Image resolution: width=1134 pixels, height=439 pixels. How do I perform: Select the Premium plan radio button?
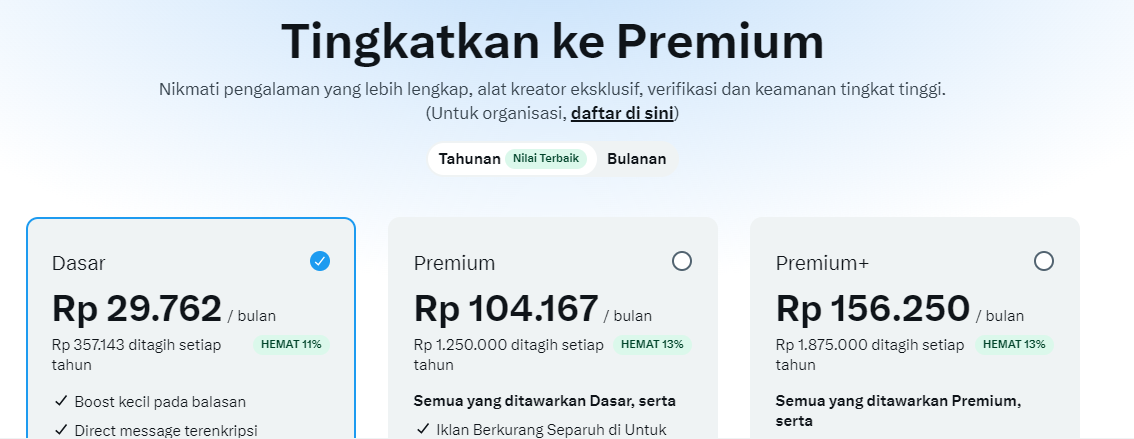682,261
